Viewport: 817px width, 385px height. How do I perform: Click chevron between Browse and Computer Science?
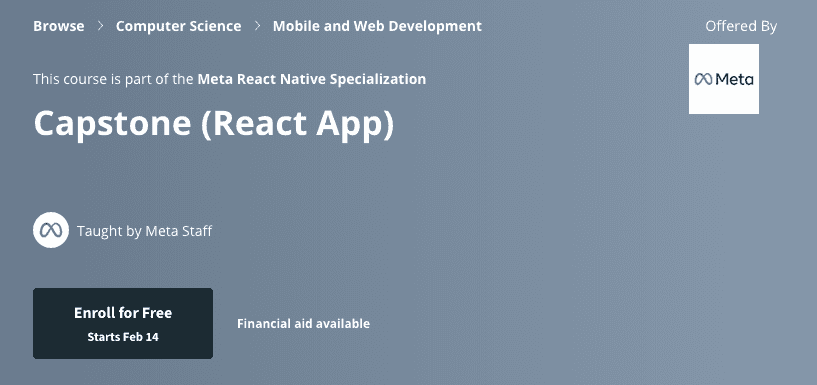point(100,26)
